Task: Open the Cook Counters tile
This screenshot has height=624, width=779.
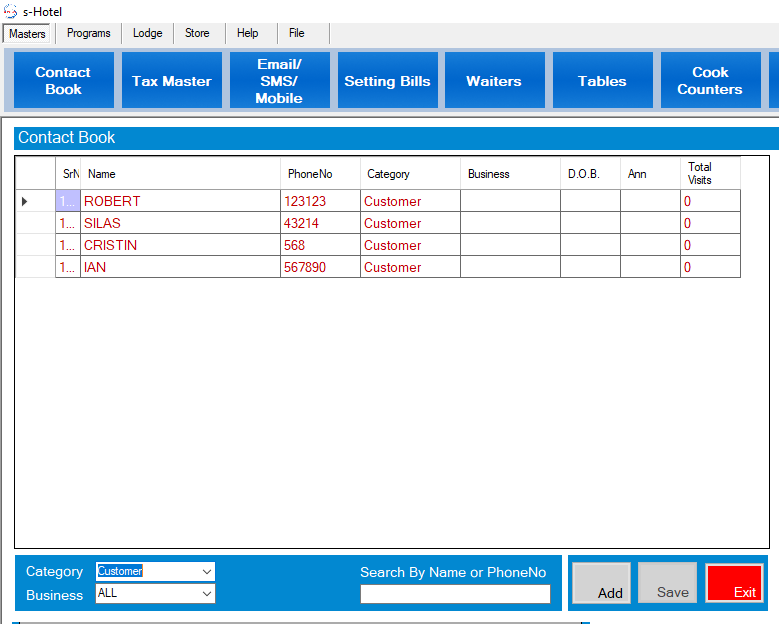Action: [710, 81]
